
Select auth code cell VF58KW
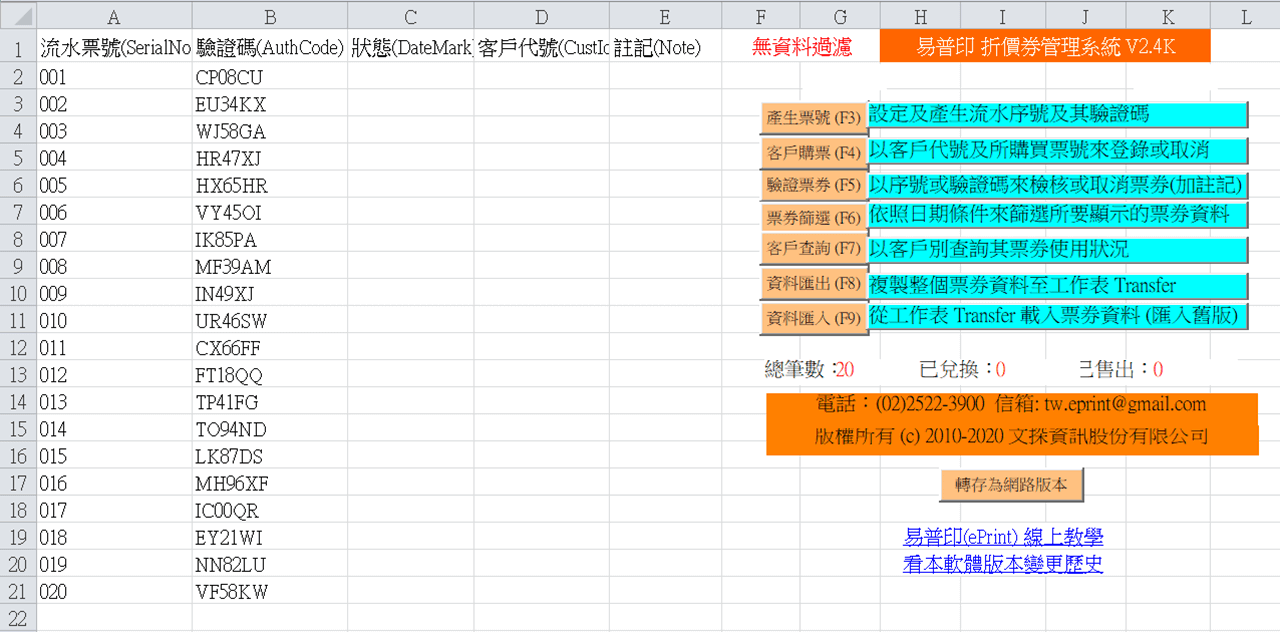(270, 592)
